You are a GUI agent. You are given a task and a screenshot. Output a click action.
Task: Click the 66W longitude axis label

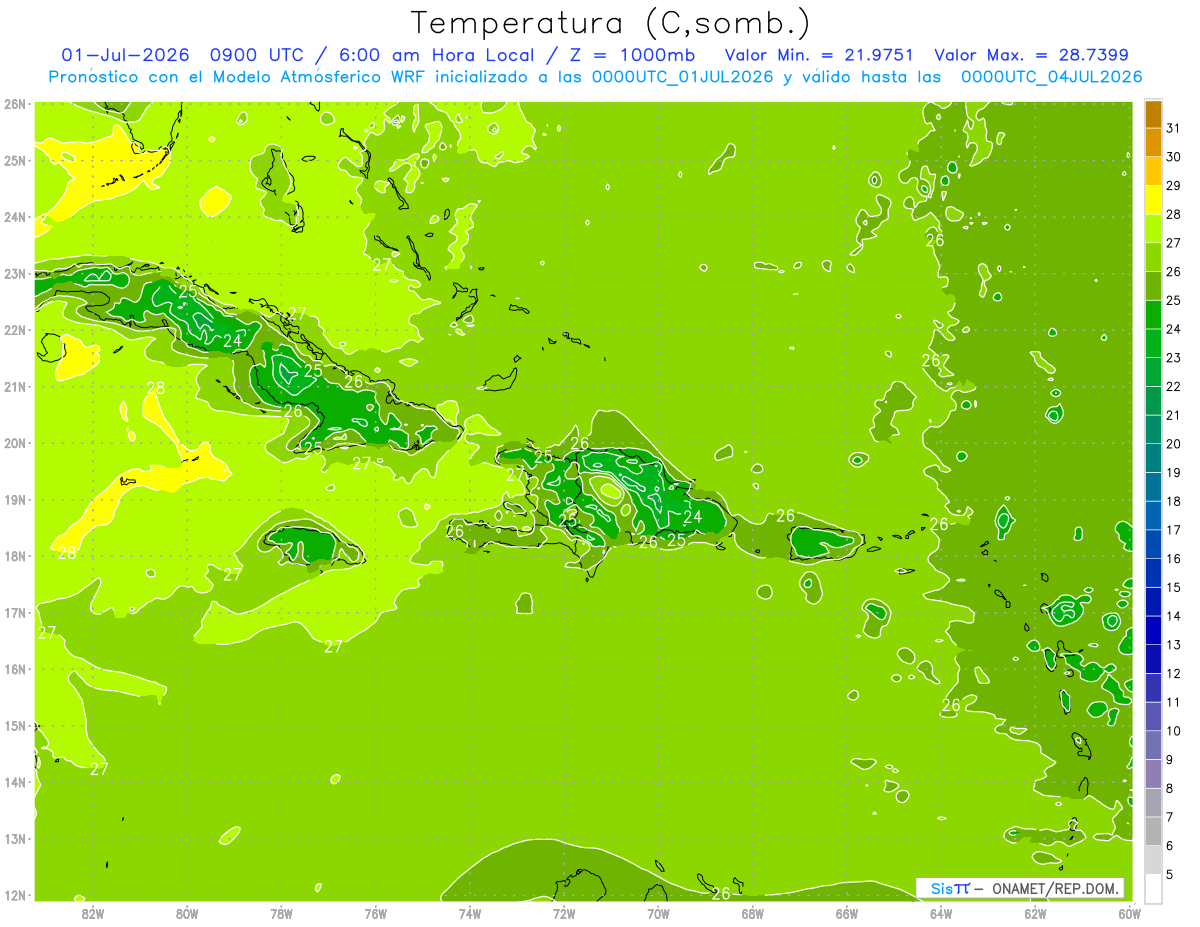[x=846, y=913]
